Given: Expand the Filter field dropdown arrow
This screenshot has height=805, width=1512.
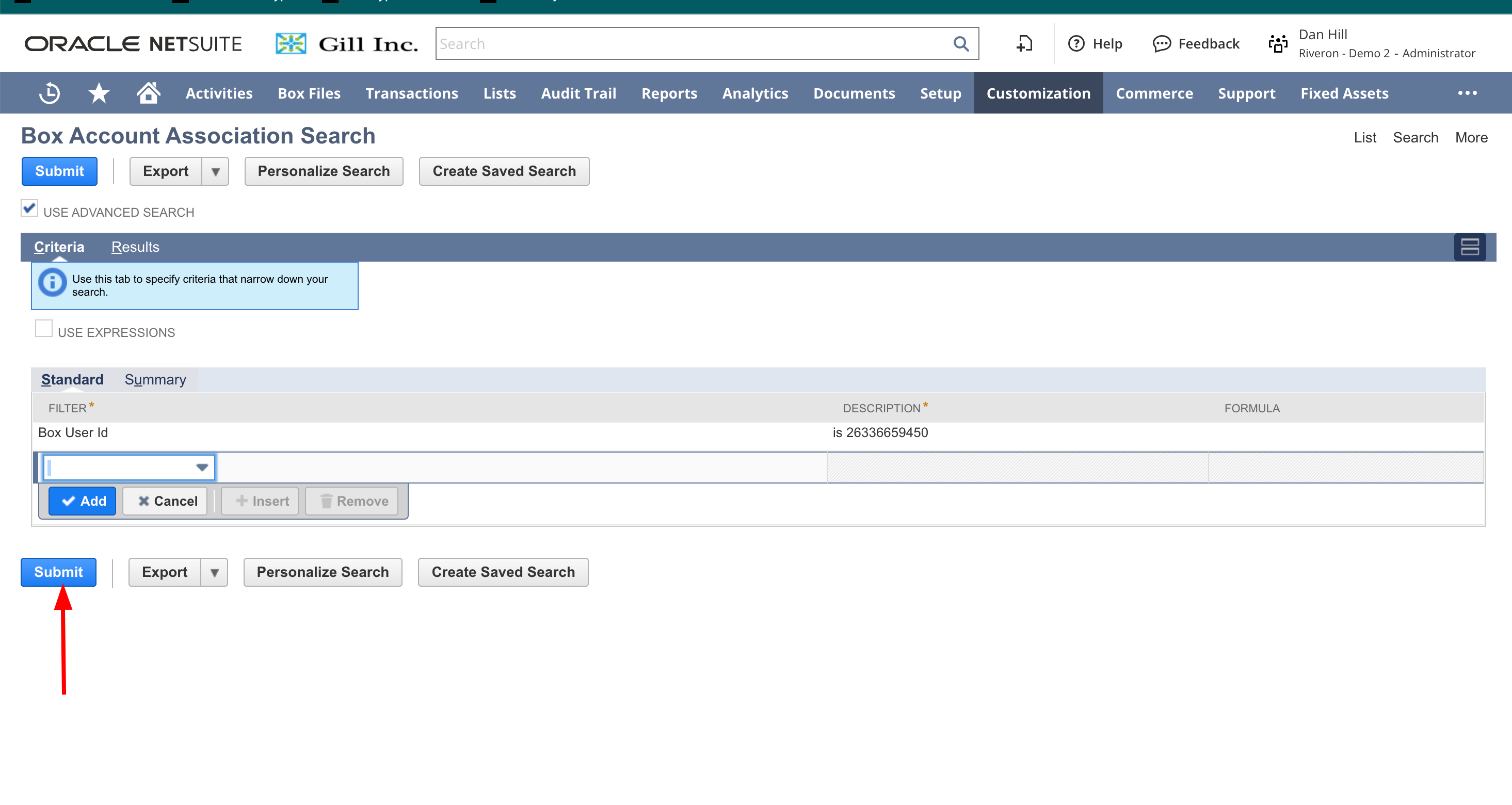Looking at the screenshot, I should tap(202, 468).
